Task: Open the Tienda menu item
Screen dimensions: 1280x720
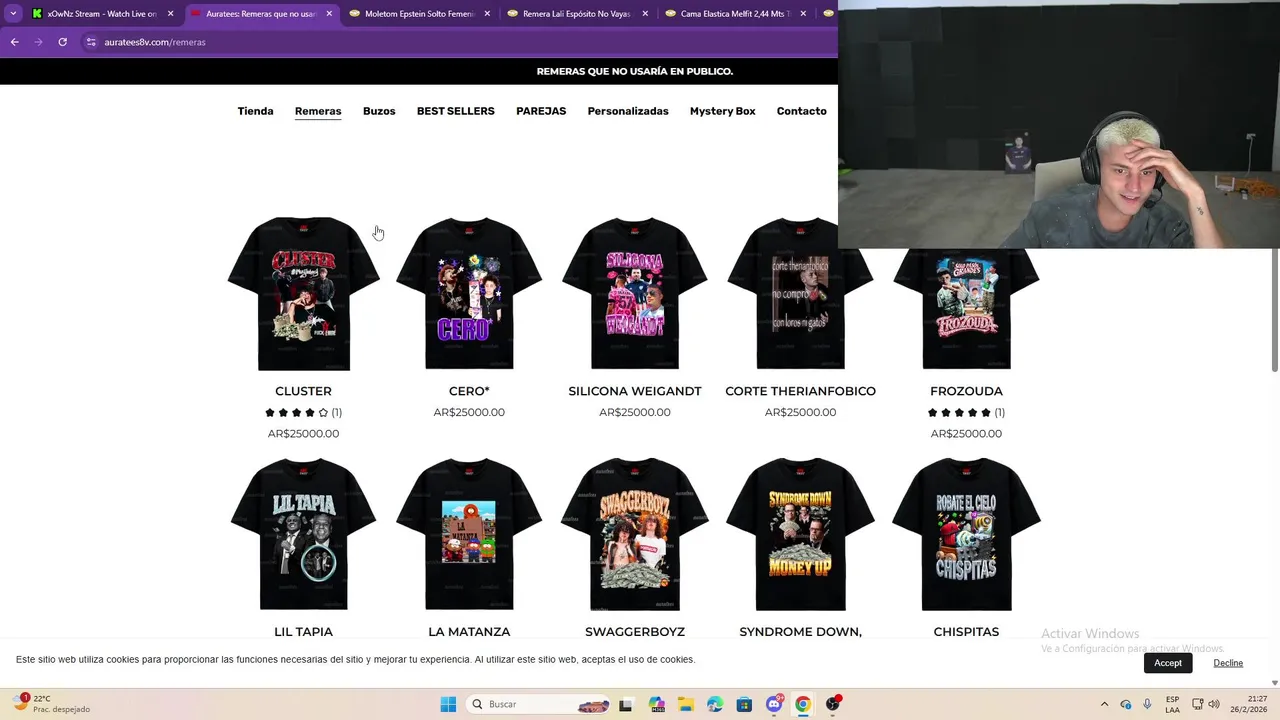Action: pos(255,111)
